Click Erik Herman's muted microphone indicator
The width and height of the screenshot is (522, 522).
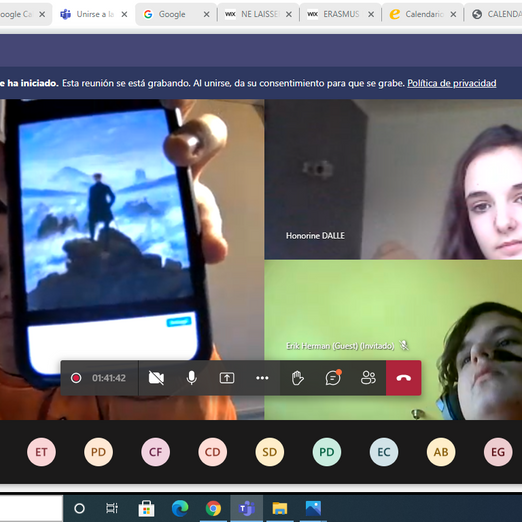404,346
